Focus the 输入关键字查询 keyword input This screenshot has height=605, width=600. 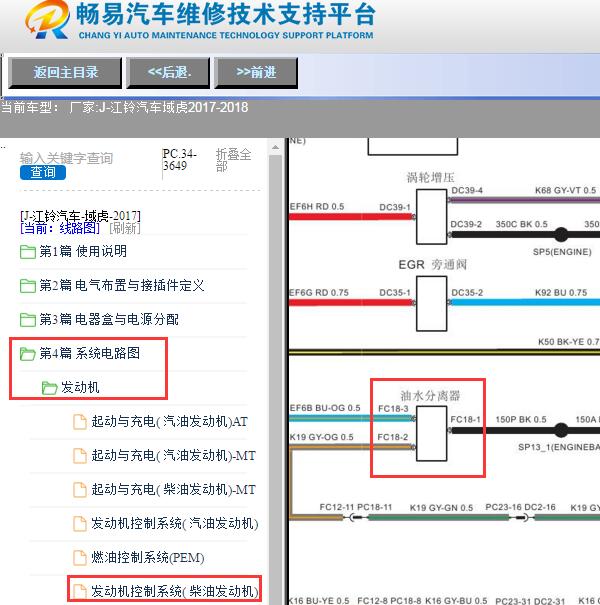pyautogui.click(x=66, y=157)
